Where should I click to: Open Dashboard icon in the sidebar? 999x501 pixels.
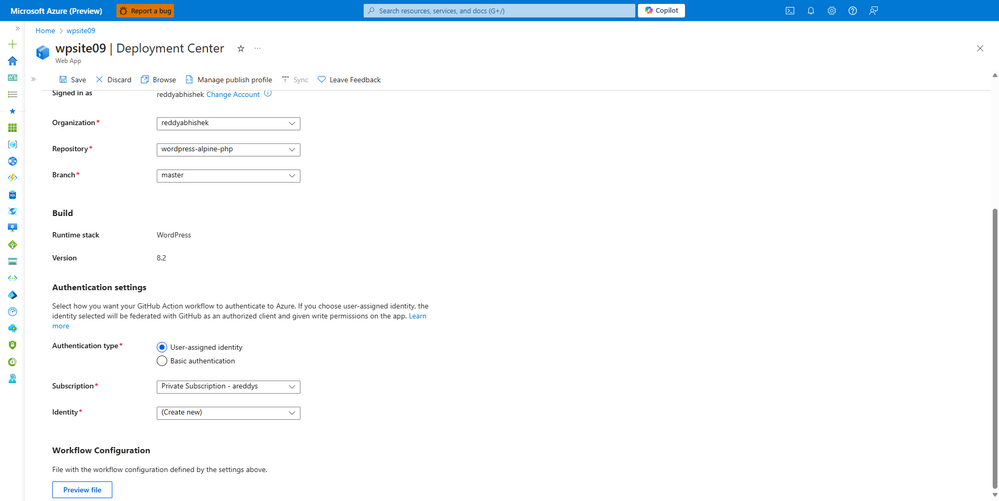(12, 78)
